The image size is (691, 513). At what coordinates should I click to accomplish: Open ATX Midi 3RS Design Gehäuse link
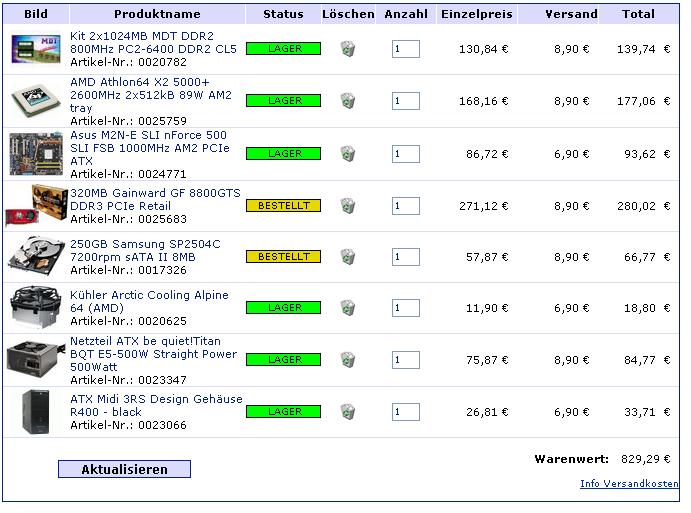tap(156, 405)
